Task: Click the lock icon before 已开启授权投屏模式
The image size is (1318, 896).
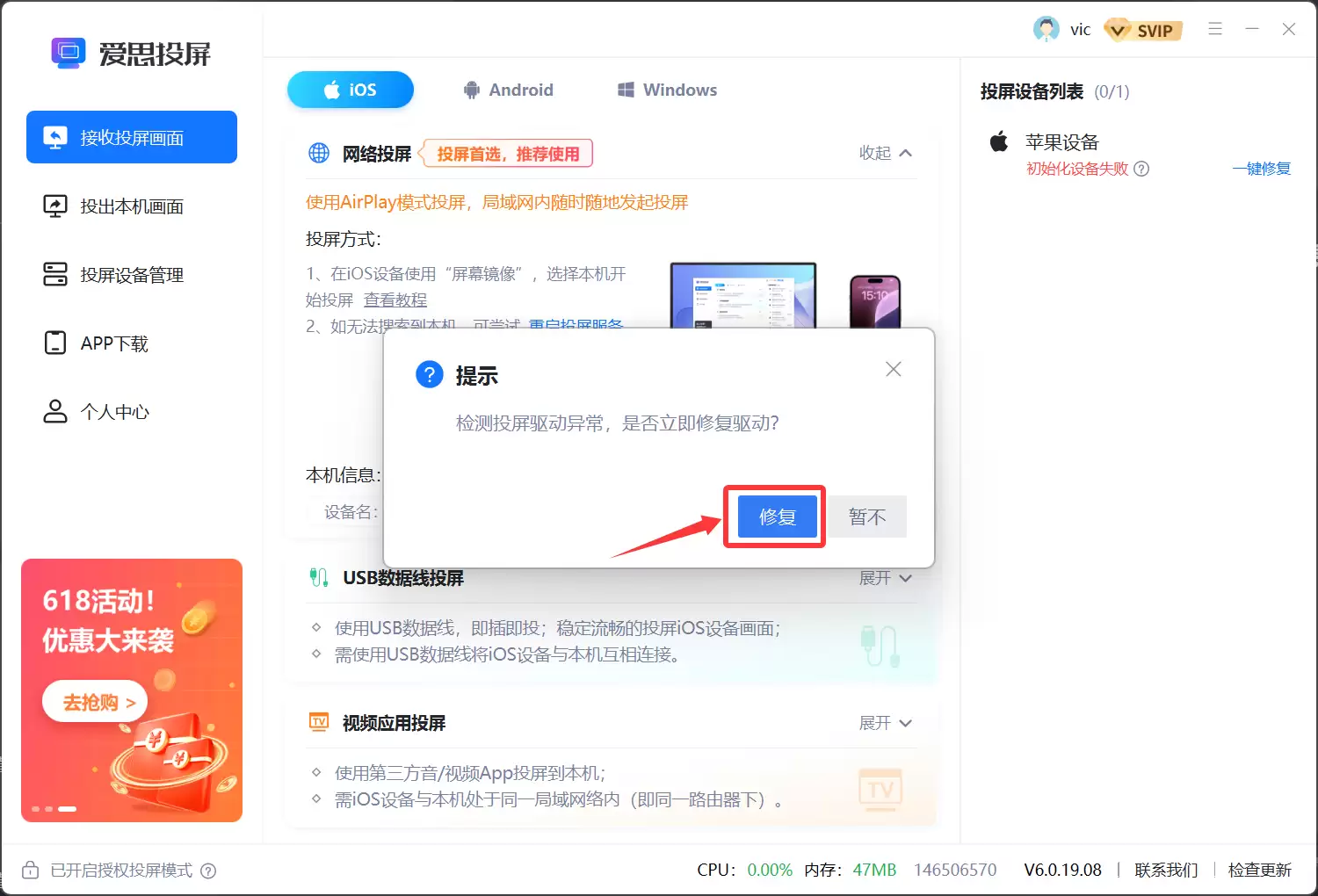Action: coord(30,870)
